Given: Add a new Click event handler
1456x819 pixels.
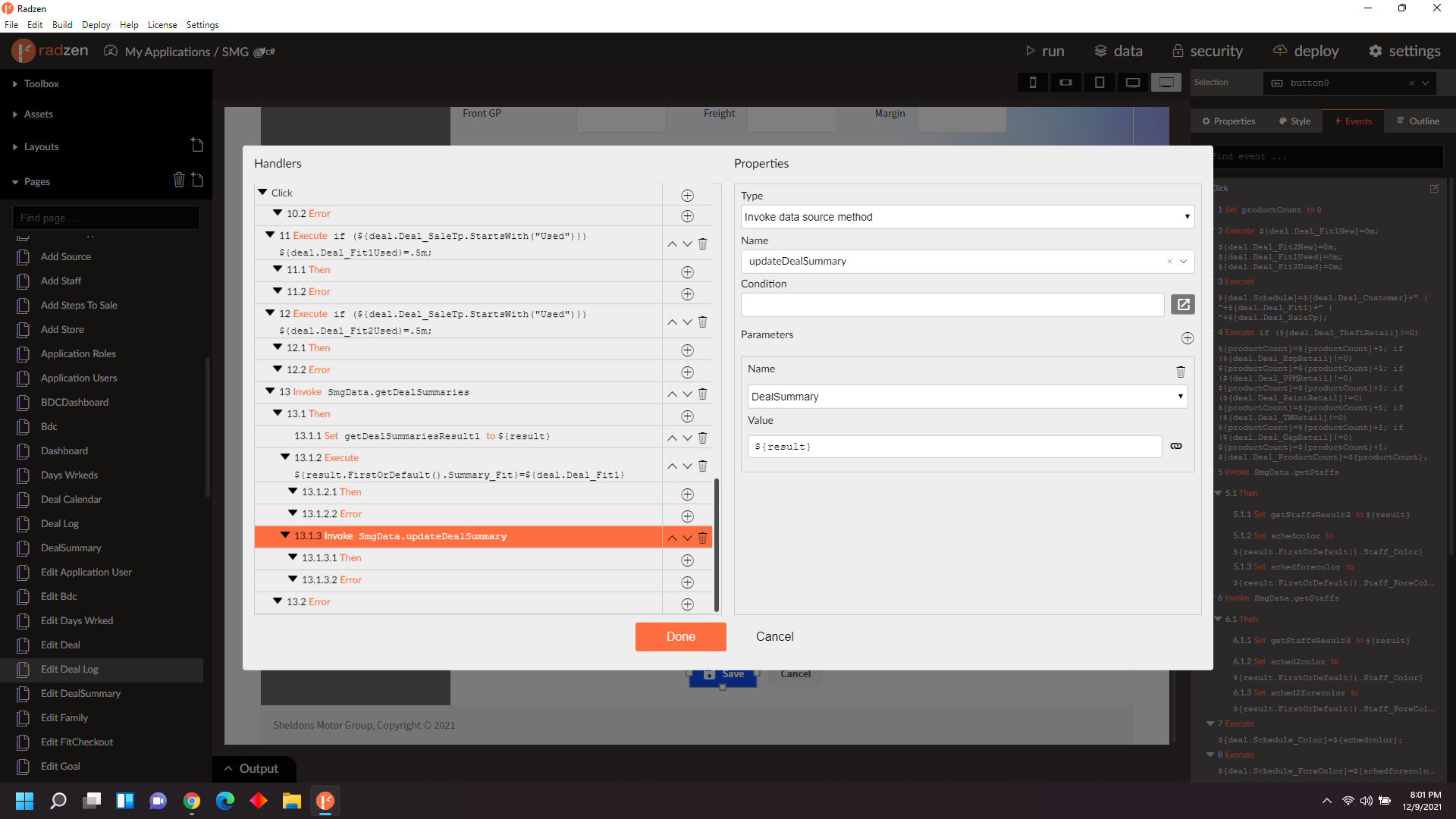Looking at the screenshot, I should click(687, 195).
